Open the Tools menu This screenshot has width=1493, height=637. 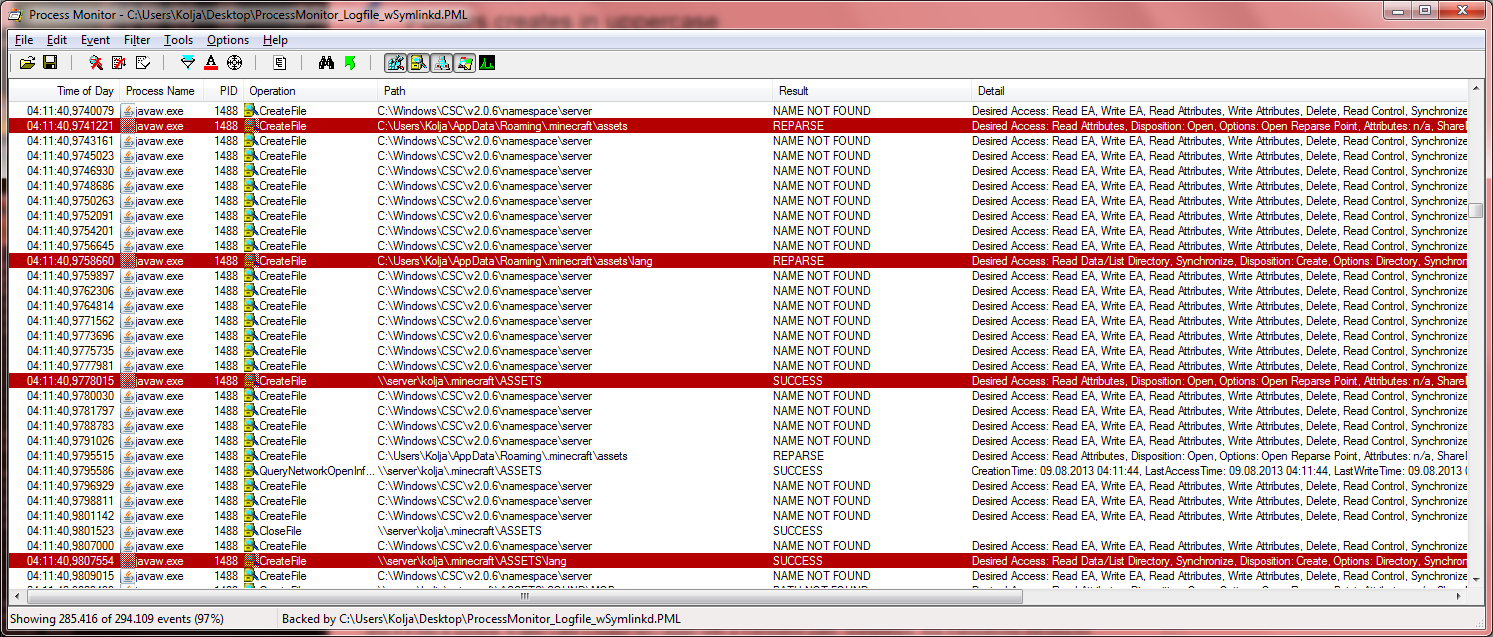(x=178, y=40)
